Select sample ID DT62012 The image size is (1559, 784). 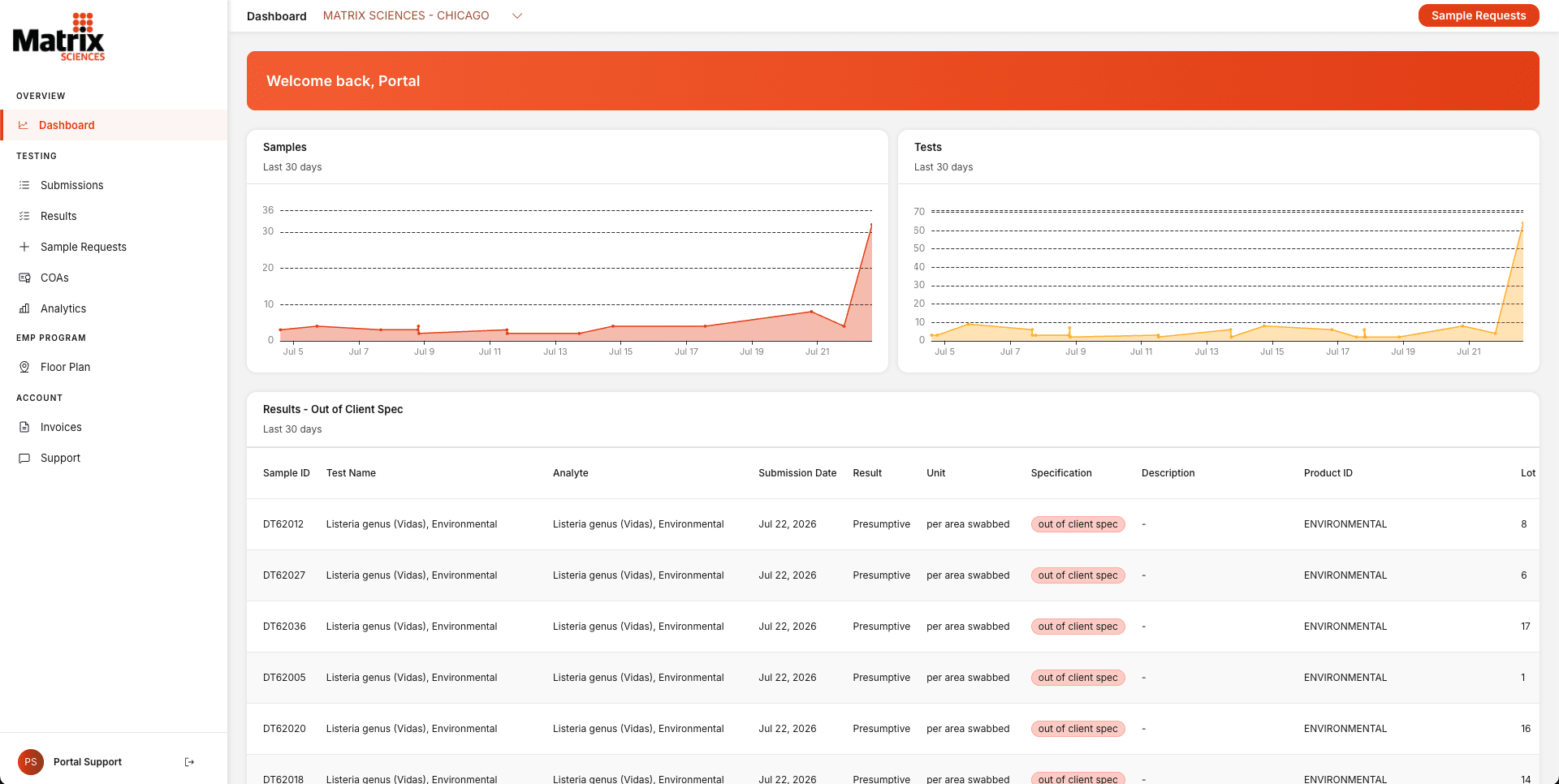click(x=283, y=524)
